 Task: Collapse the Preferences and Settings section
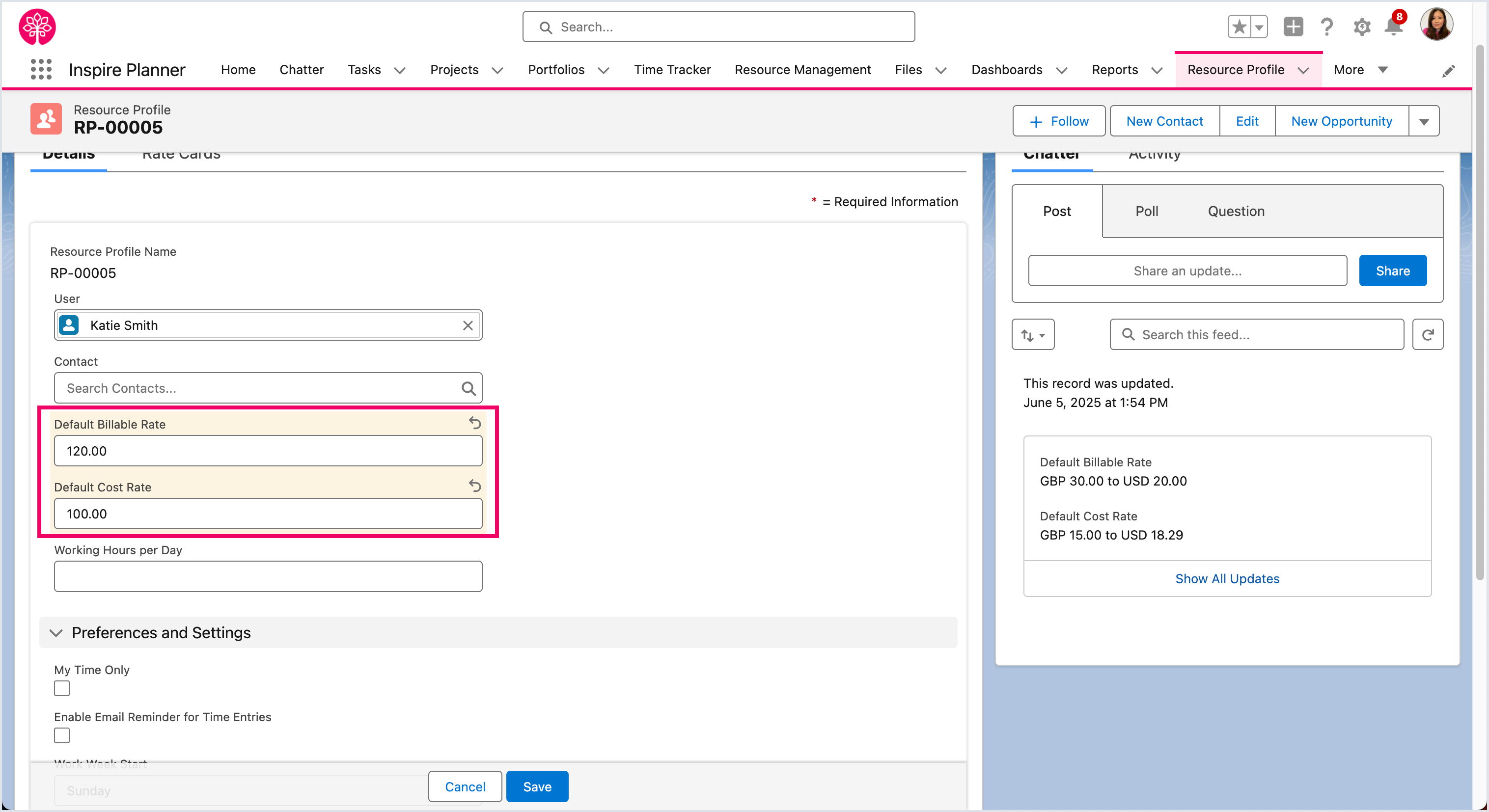click(x=55, y=633)
